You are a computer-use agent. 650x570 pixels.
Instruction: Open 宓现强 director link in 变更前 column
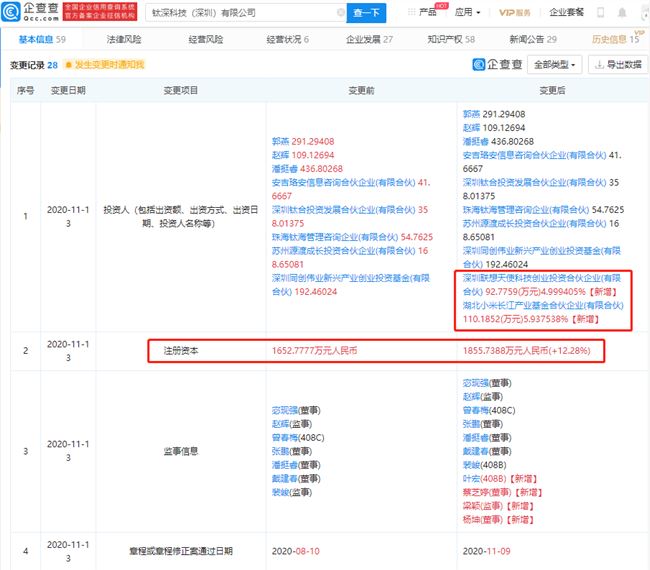(285, 411)
